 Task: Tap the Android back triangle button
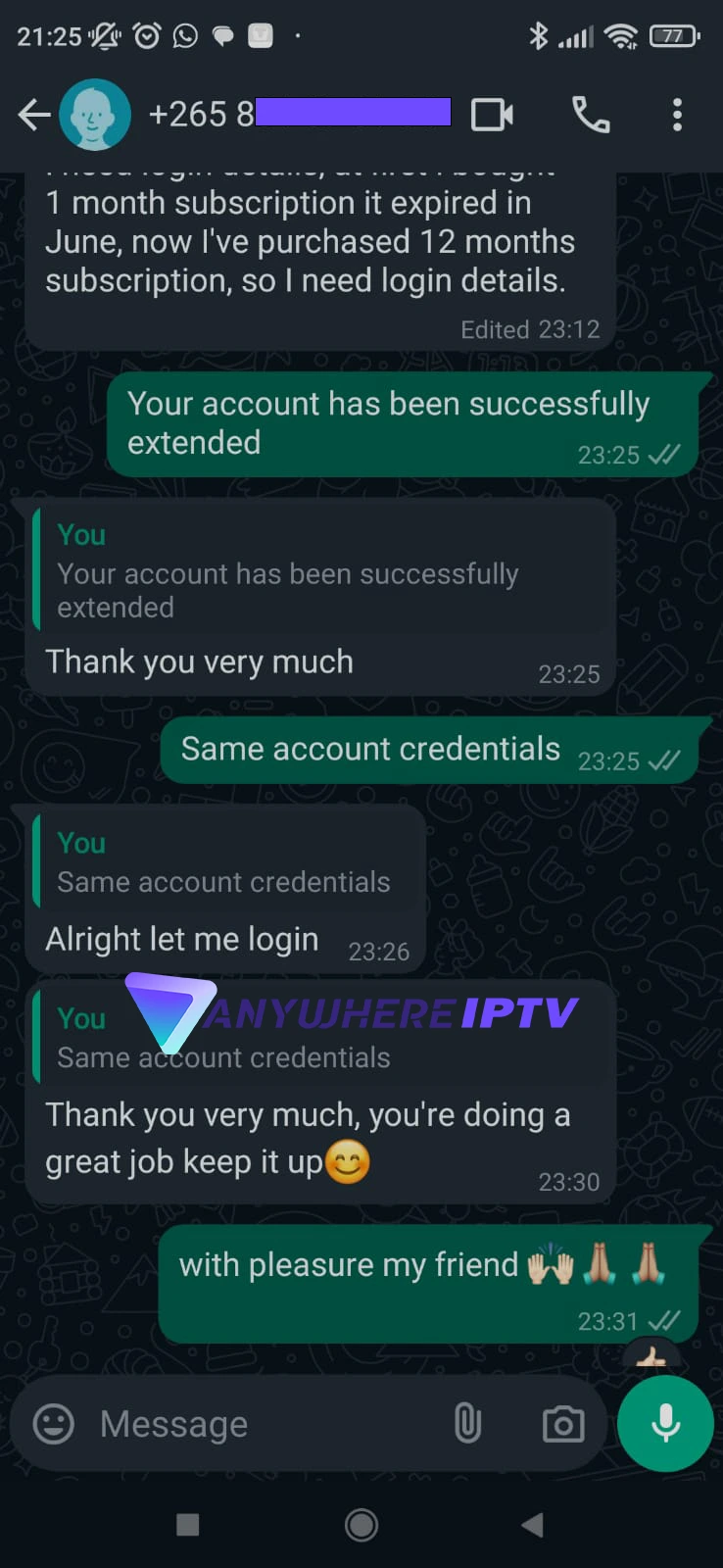tap(533, 1524)
